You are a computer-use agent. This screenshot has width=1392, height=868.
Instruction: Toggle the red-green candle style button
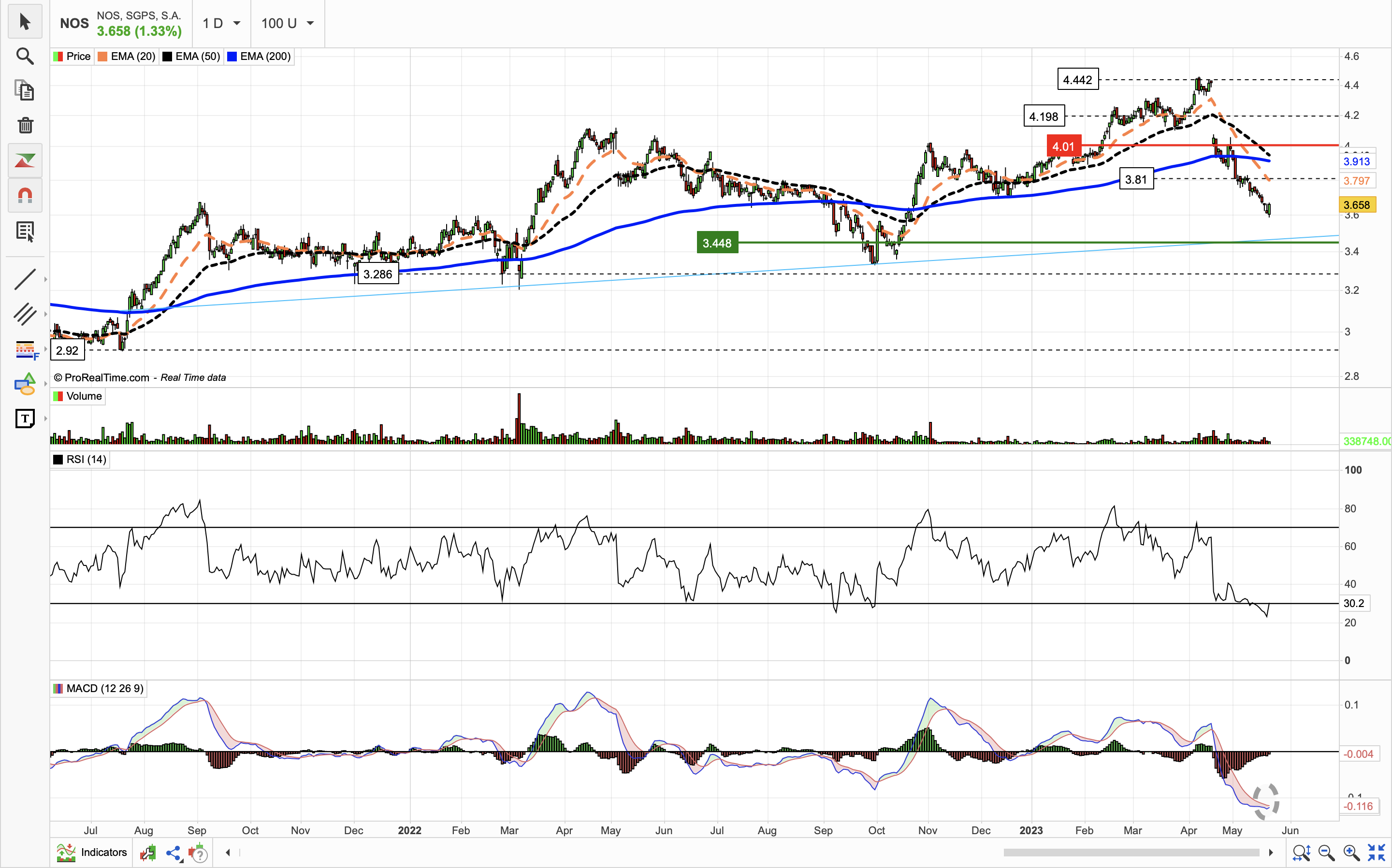tap(25, 160)
